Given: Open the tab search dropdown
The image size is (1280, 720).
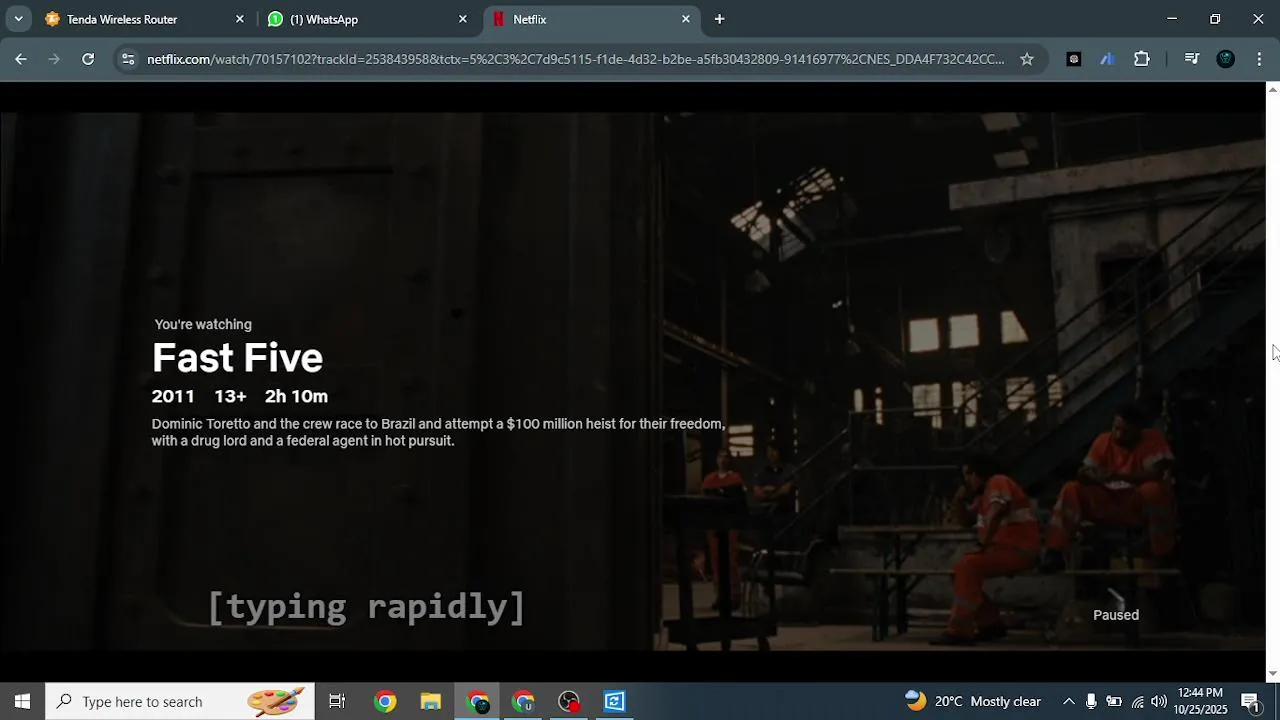Looking at the screenshot, I should coord(18,19).
